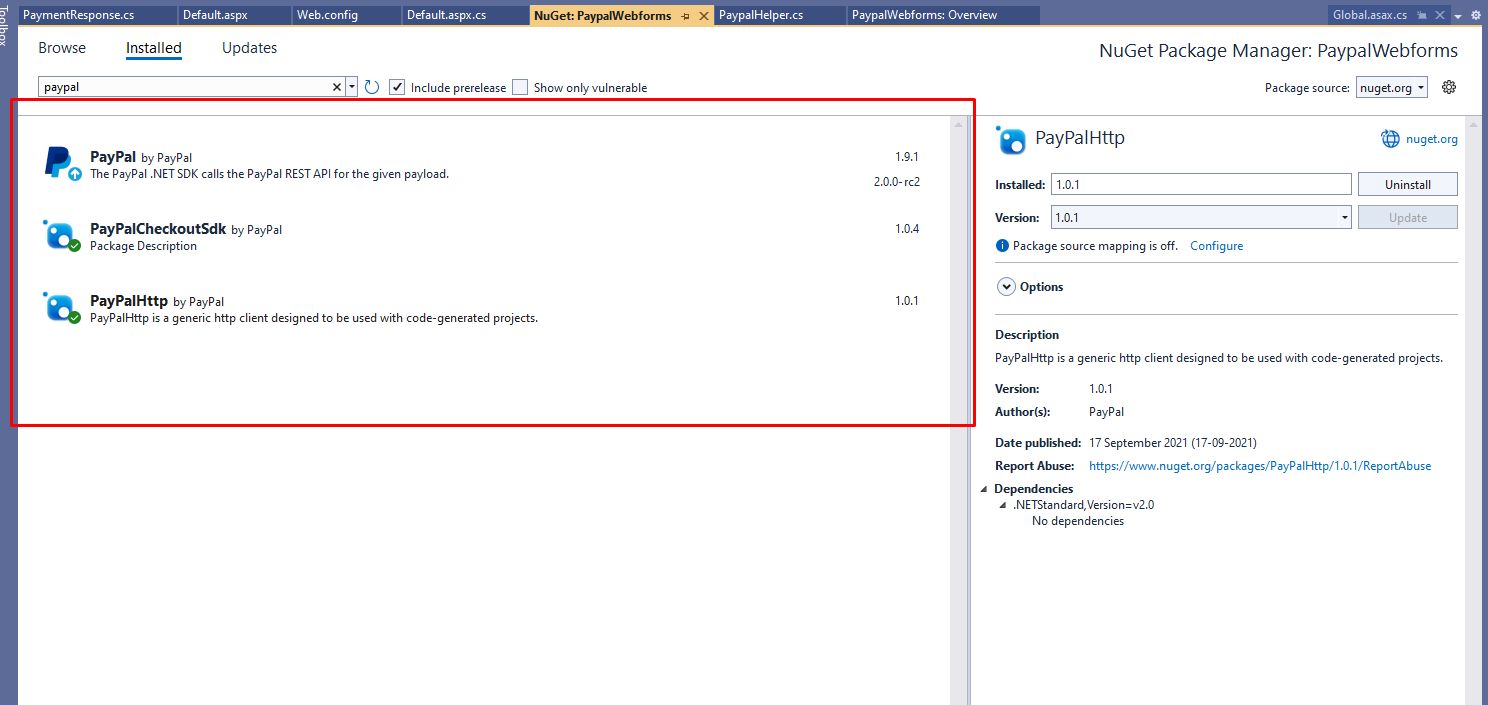Image resolution: width=1488 pixels, height=705 pixels.
Task: Click the package source mapping info icon
Action: pyautogui.click(x=1002, y=246)
